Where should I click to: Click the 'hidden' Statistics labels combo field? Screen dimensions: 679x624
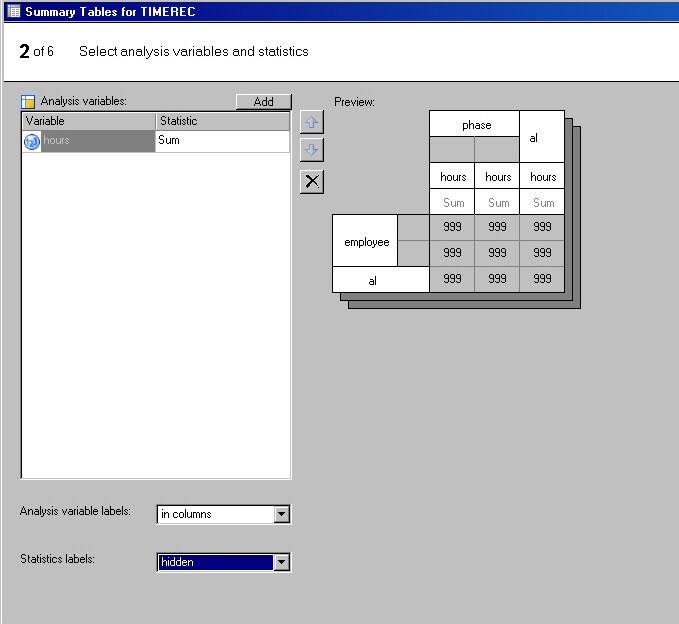(215, 563)
